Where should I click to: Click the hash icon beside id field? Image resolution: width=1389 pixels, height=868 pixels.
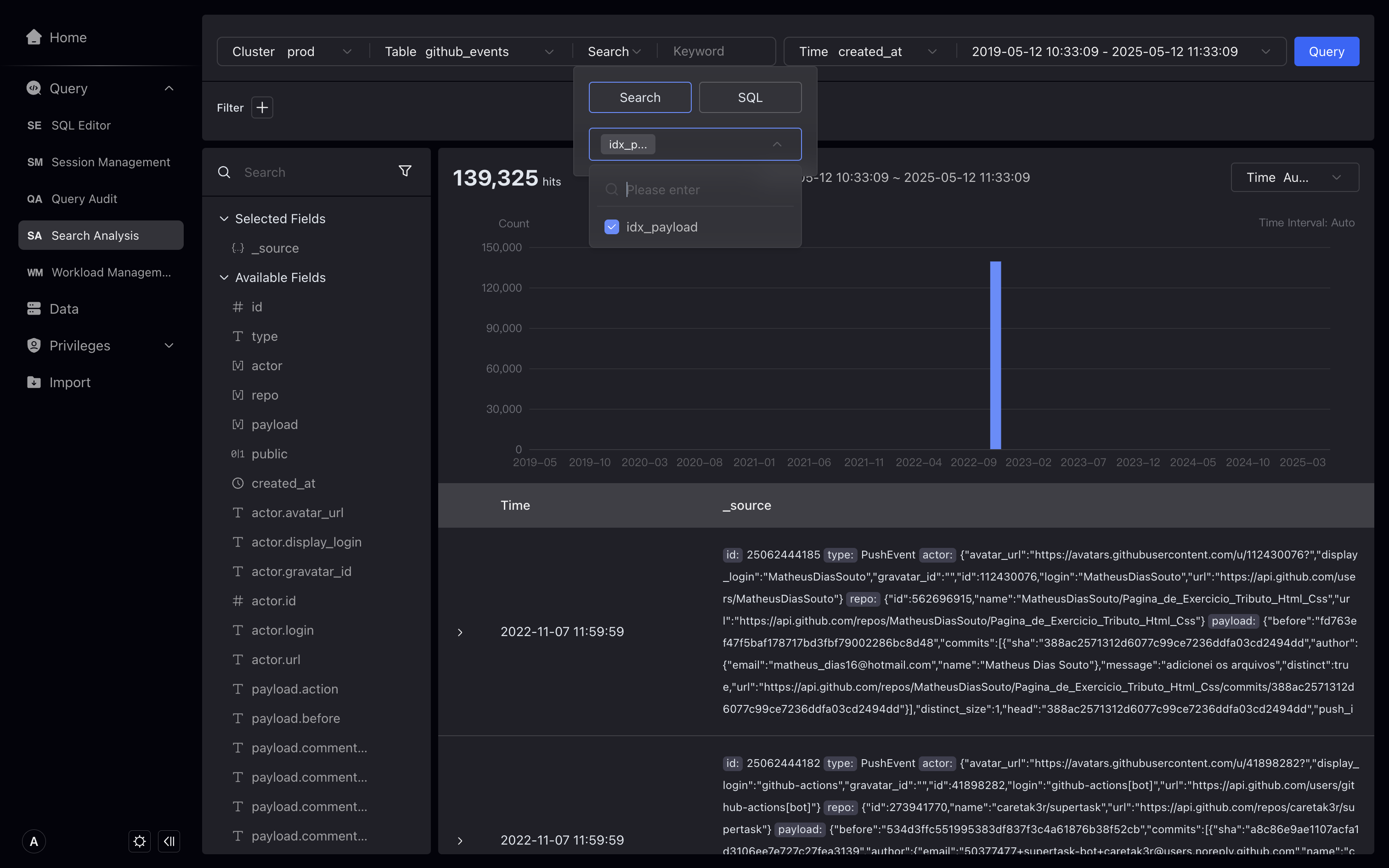click(237, 307)
